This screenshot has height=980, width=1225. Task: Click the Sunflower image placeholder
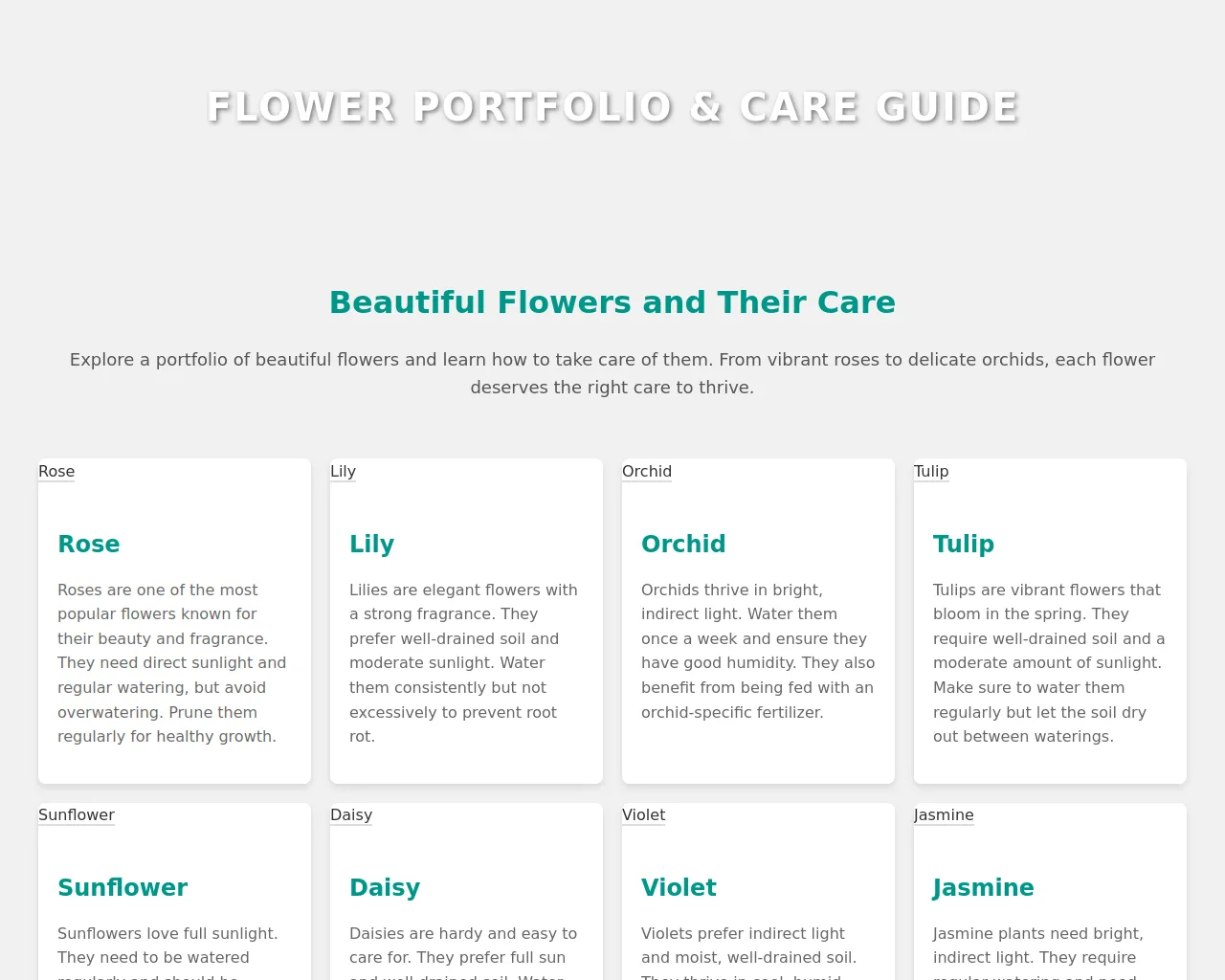point(77,814)
